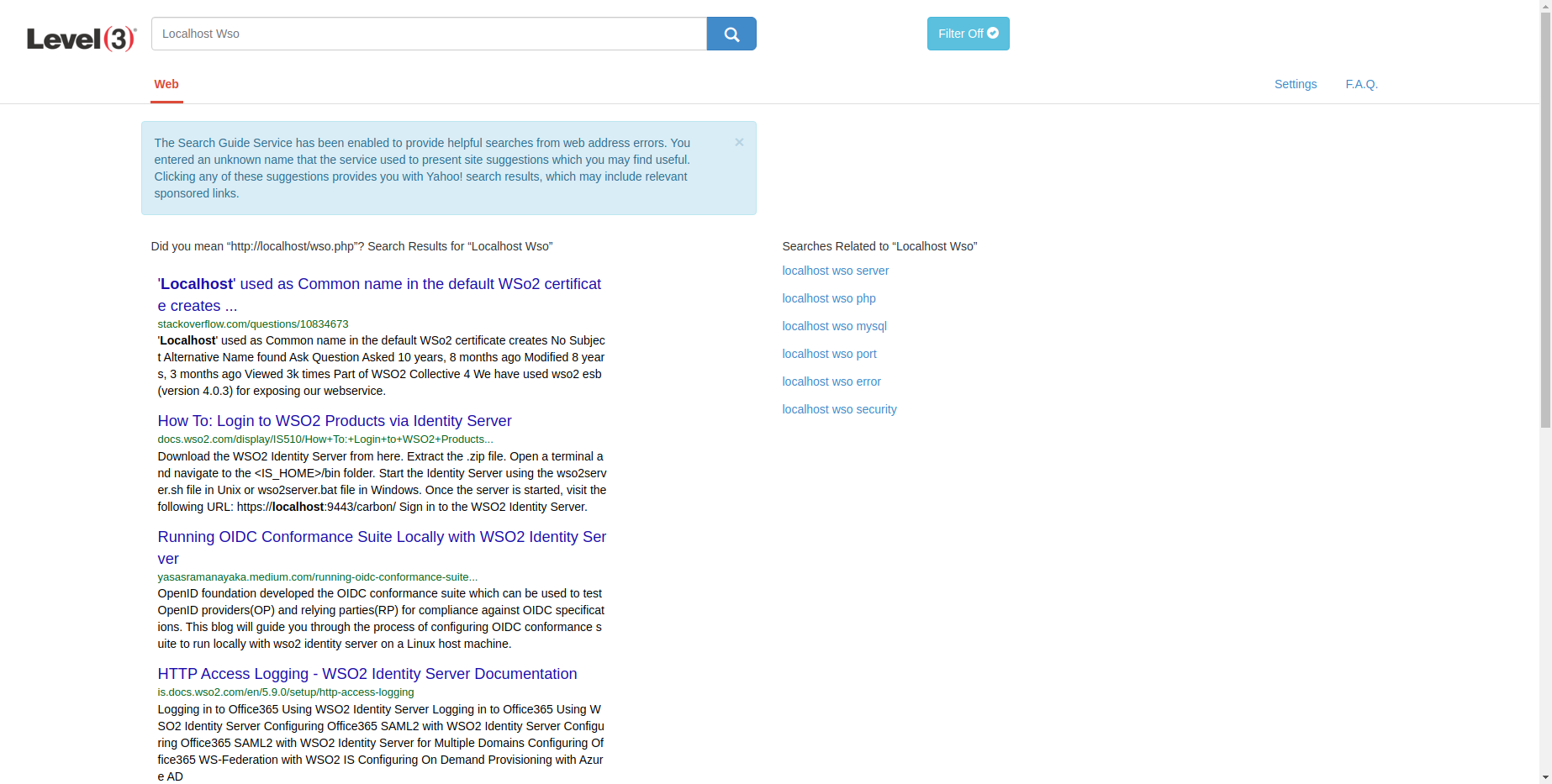The height and width of the screenshot is (784, 1552).
Task: Focus the Localhost Wso search field
Action: (x=429, y=34)
